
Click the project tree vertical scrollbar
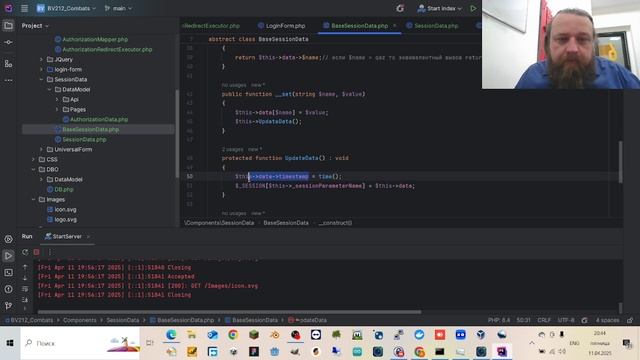(177, 133)
